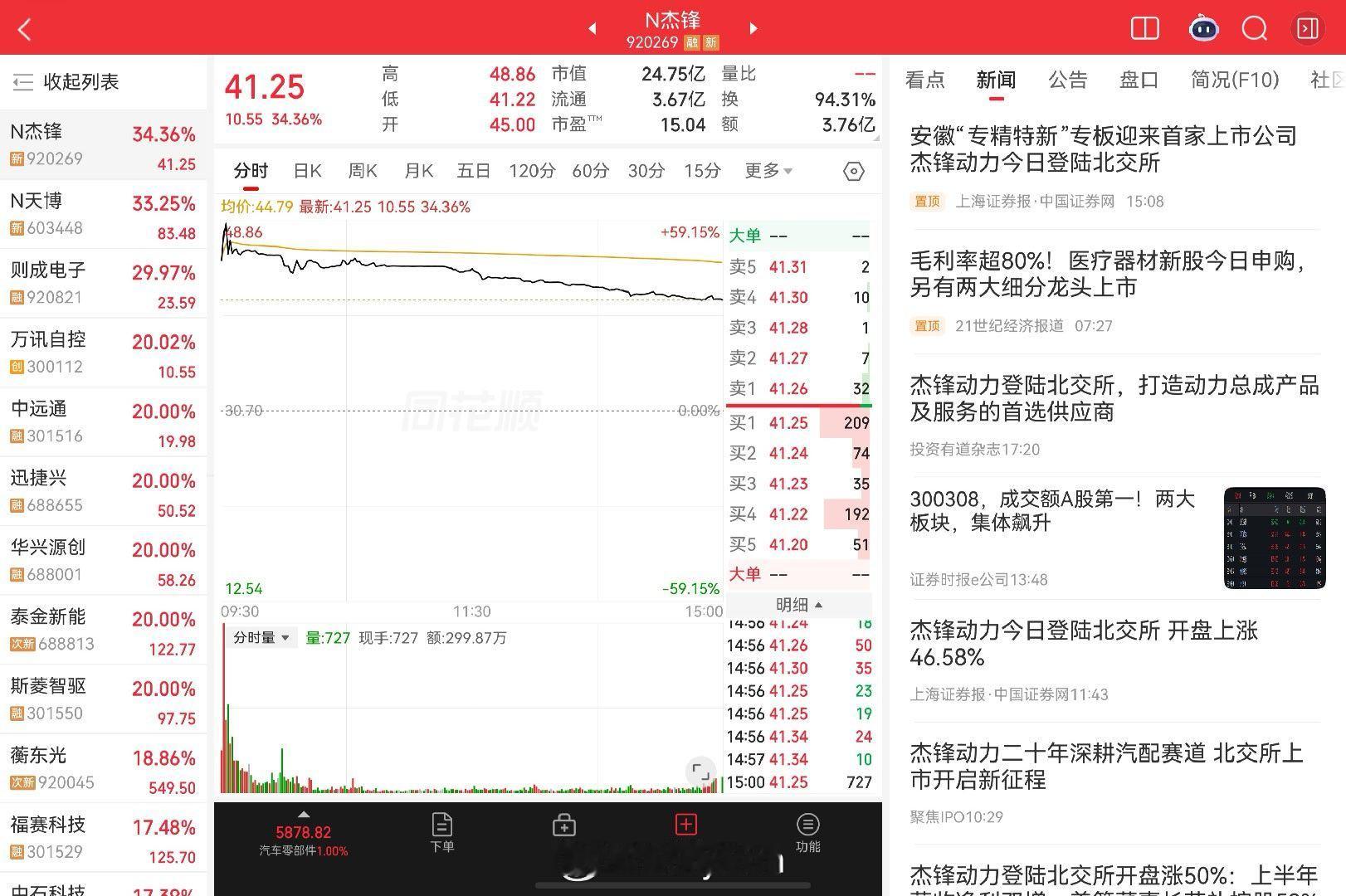Select 泰金新能 in stock list

pos(103,630)
